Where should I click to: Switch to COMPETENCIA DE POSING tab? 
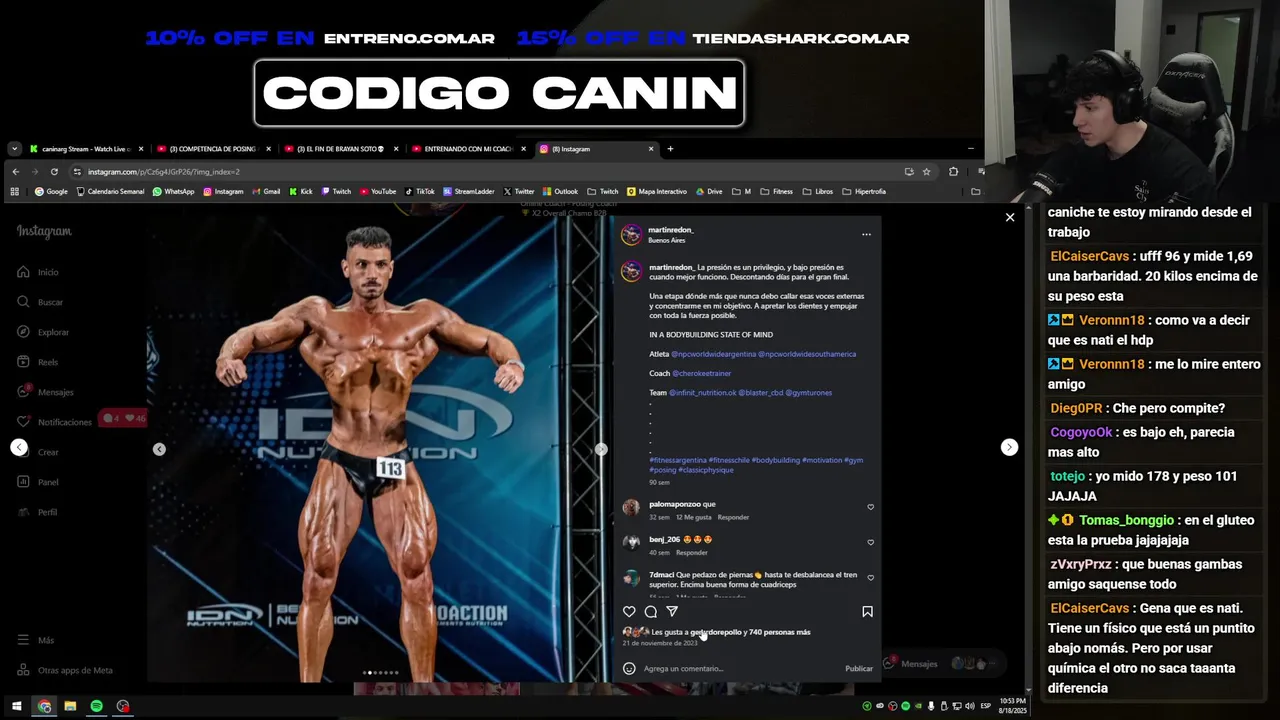pos(212,149)
